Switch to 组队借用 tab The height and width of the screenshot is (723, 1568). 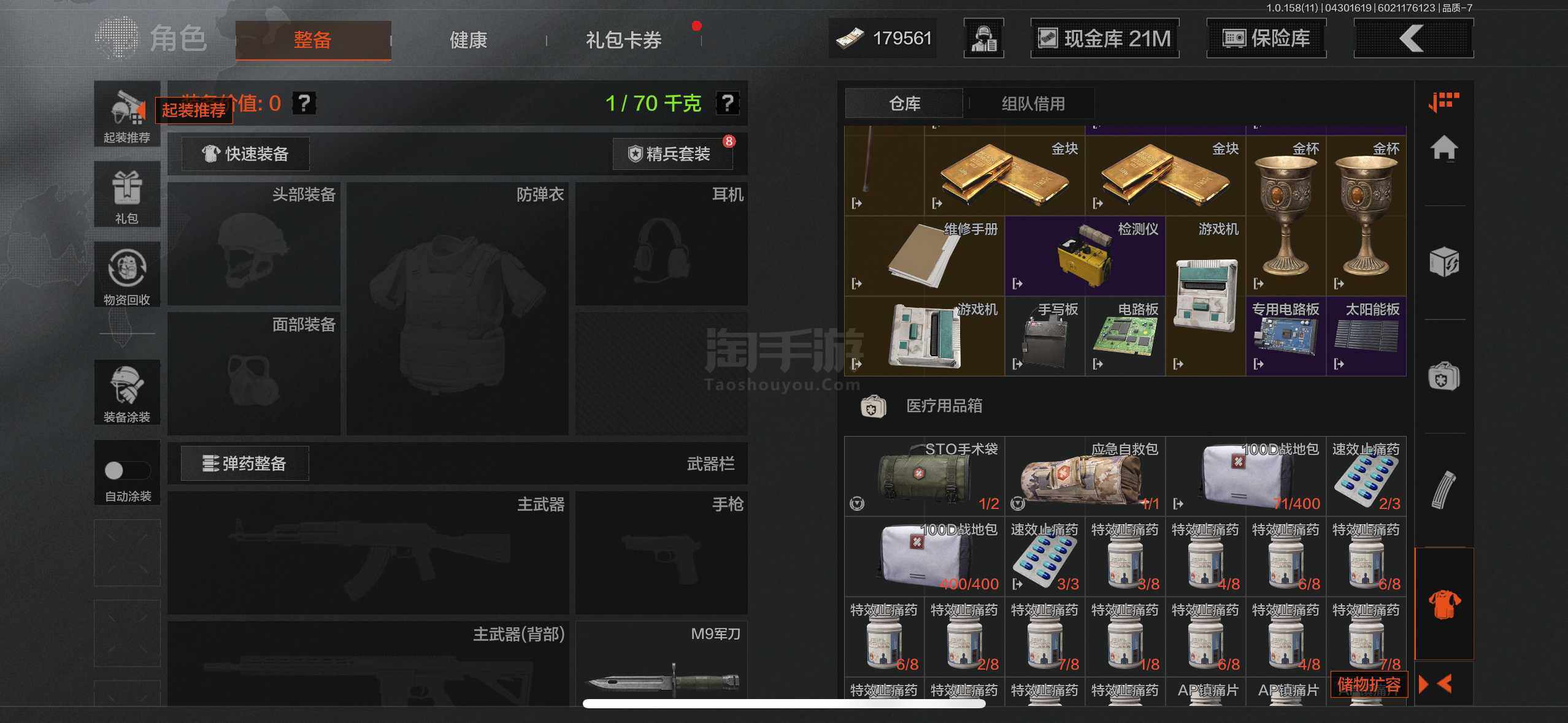[x=1032, y=104]
